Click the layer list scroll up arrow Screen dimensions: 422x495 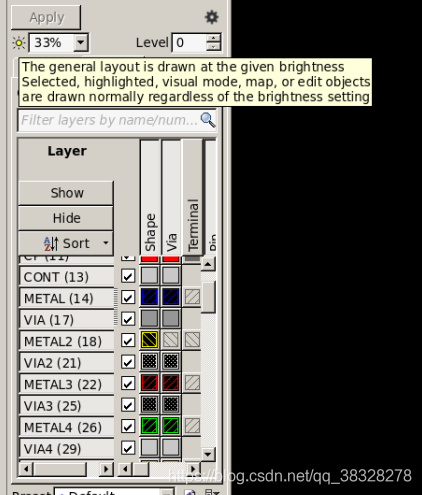(x=208, y=264)
